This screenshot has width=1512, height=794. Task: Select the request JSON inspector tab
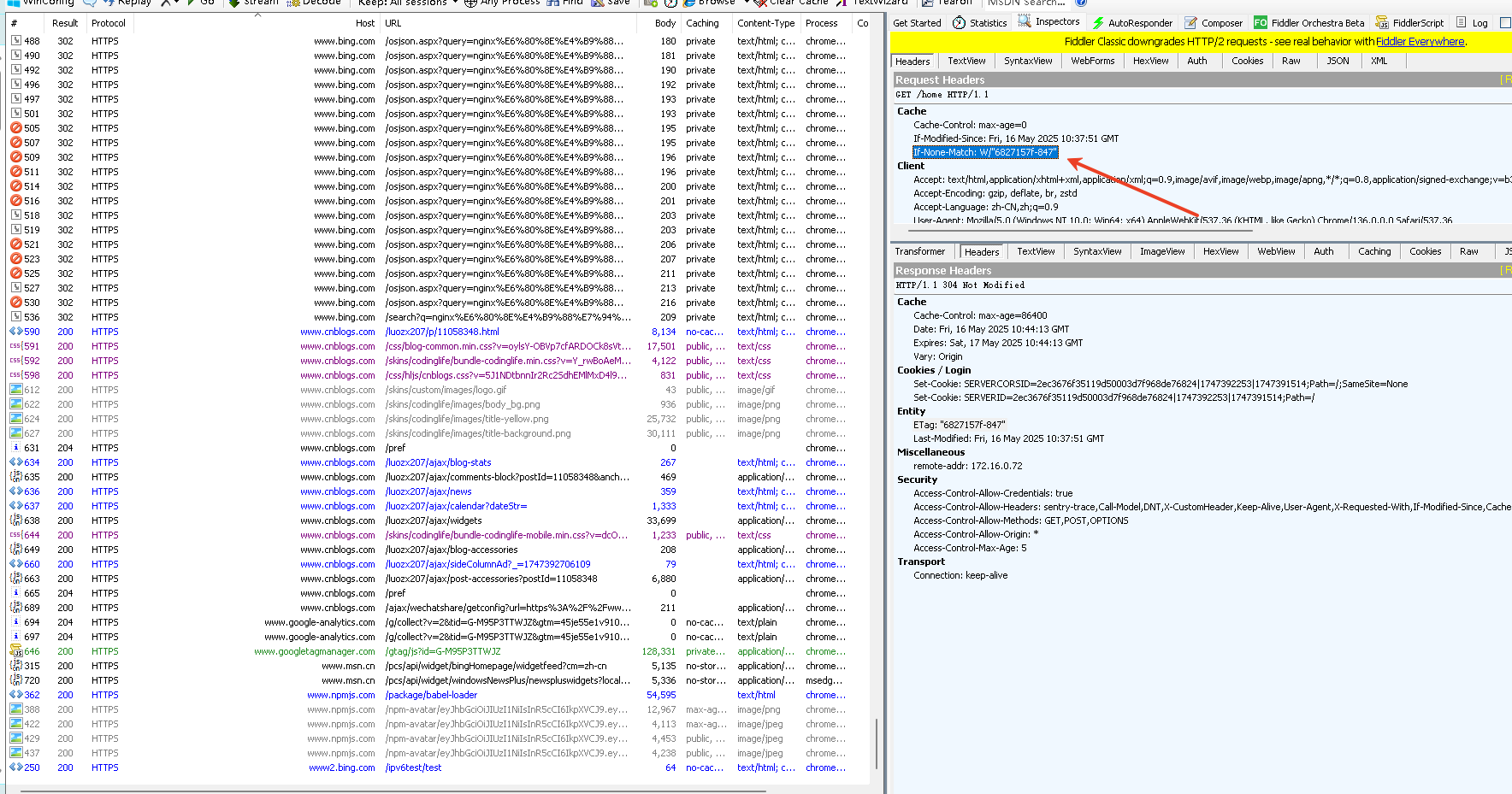(x=1338, y=61)
